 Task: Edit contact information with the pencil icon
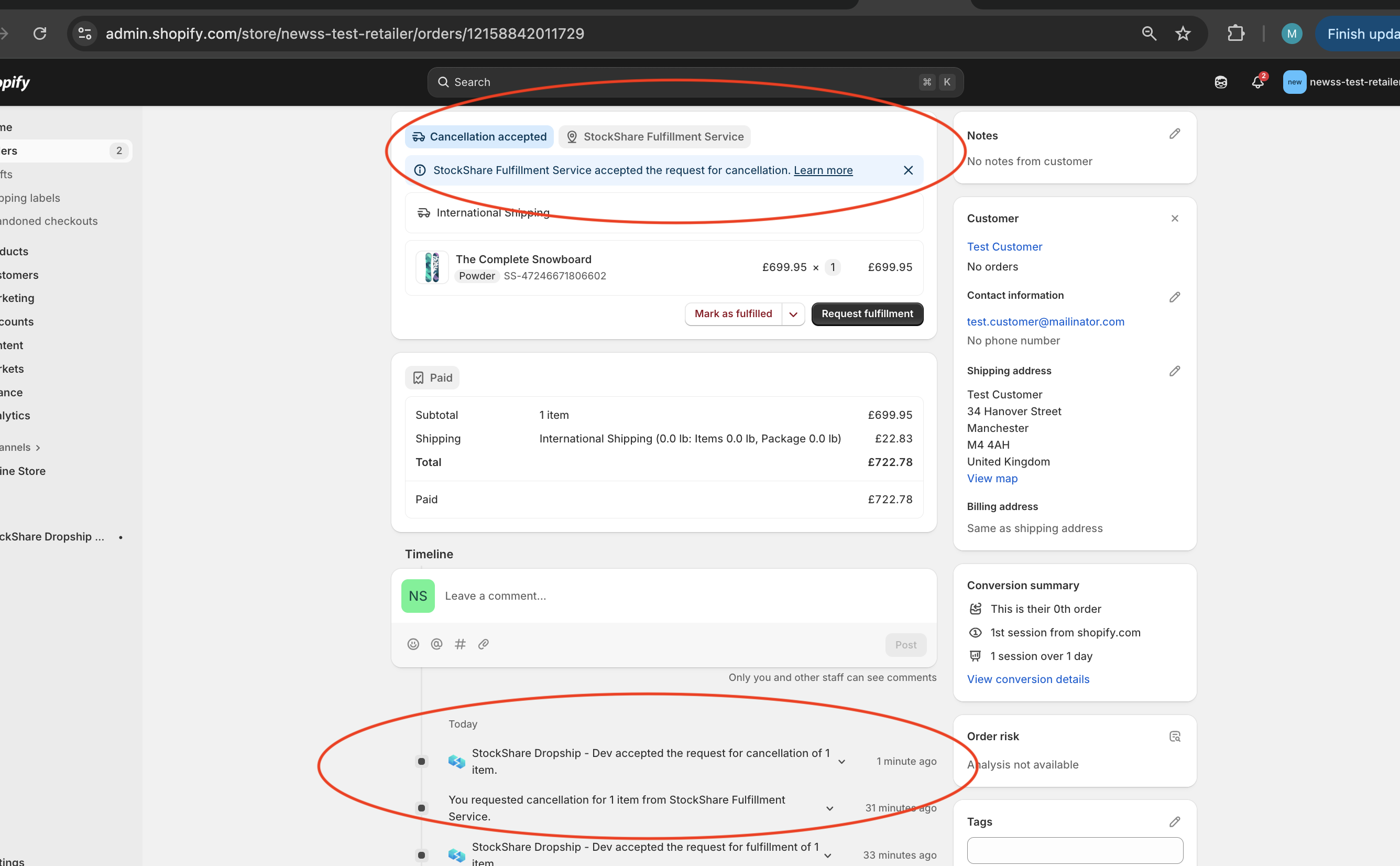coord(1175,297)
